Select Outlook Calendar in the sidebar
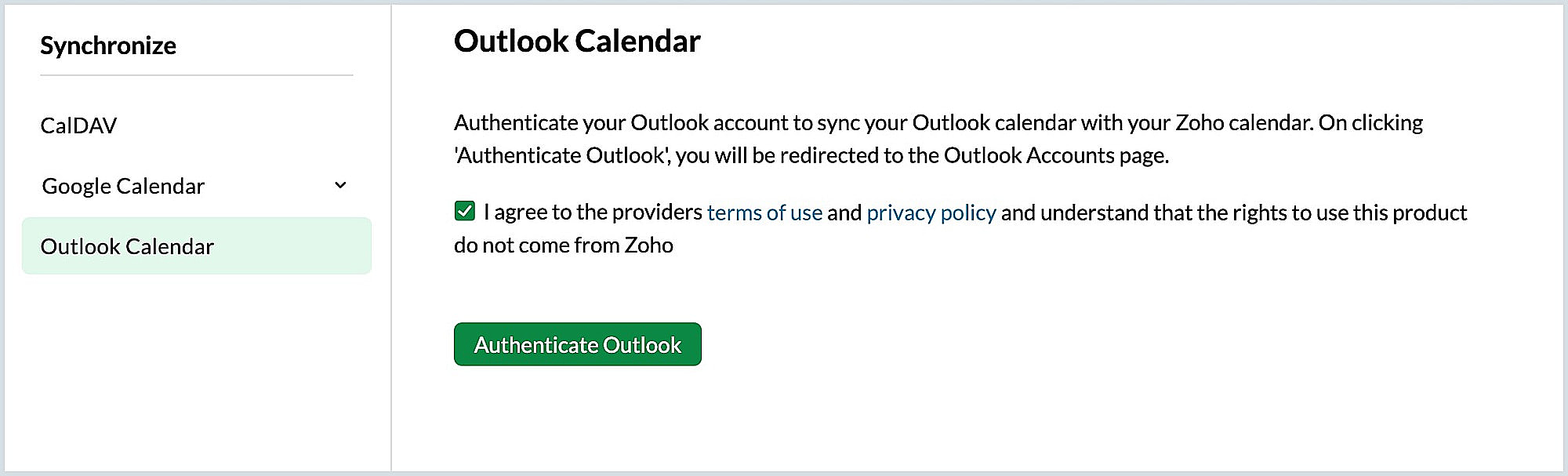Screen dimensions: 1568x476 pos(197,246)
